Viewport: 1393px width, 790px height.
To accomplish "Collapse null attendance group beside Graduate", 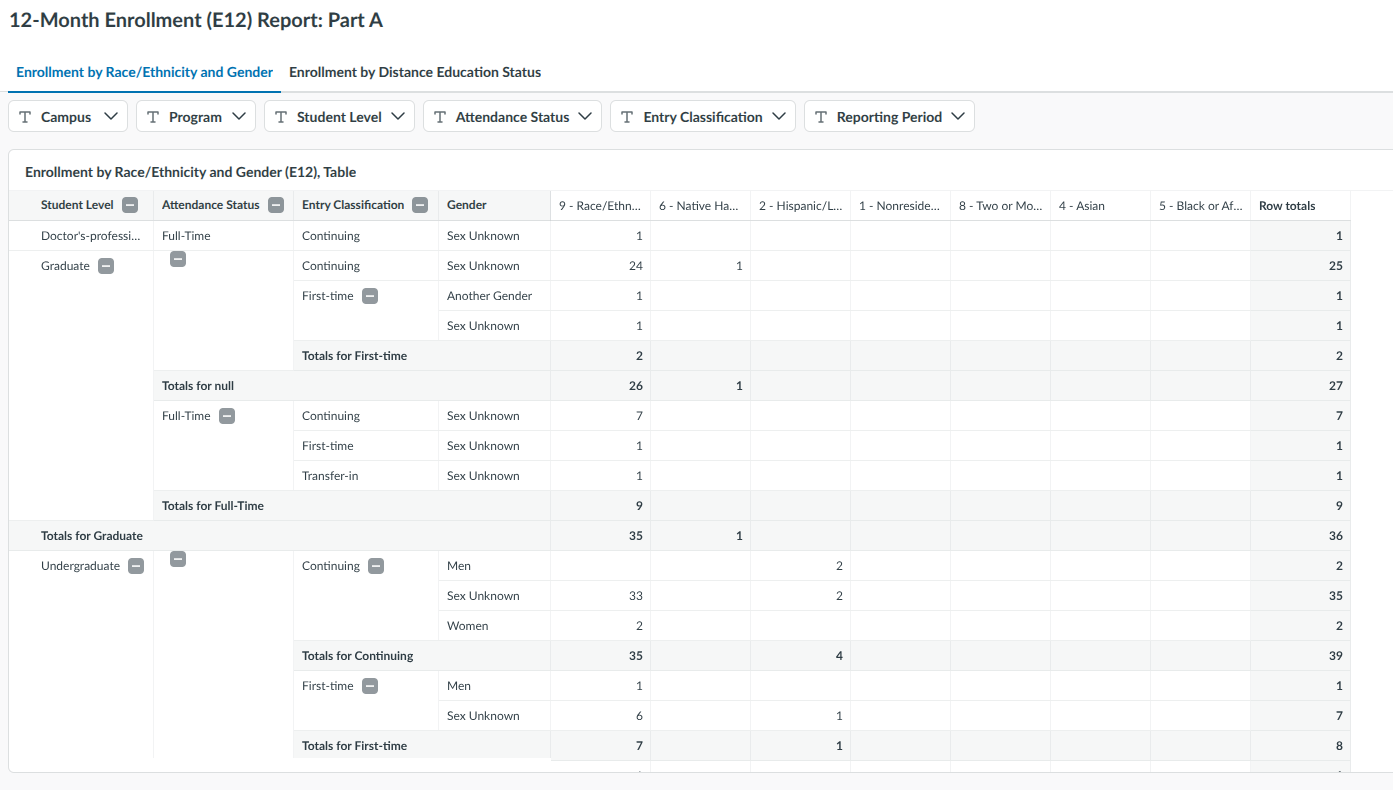I will [x=178, y=259].
